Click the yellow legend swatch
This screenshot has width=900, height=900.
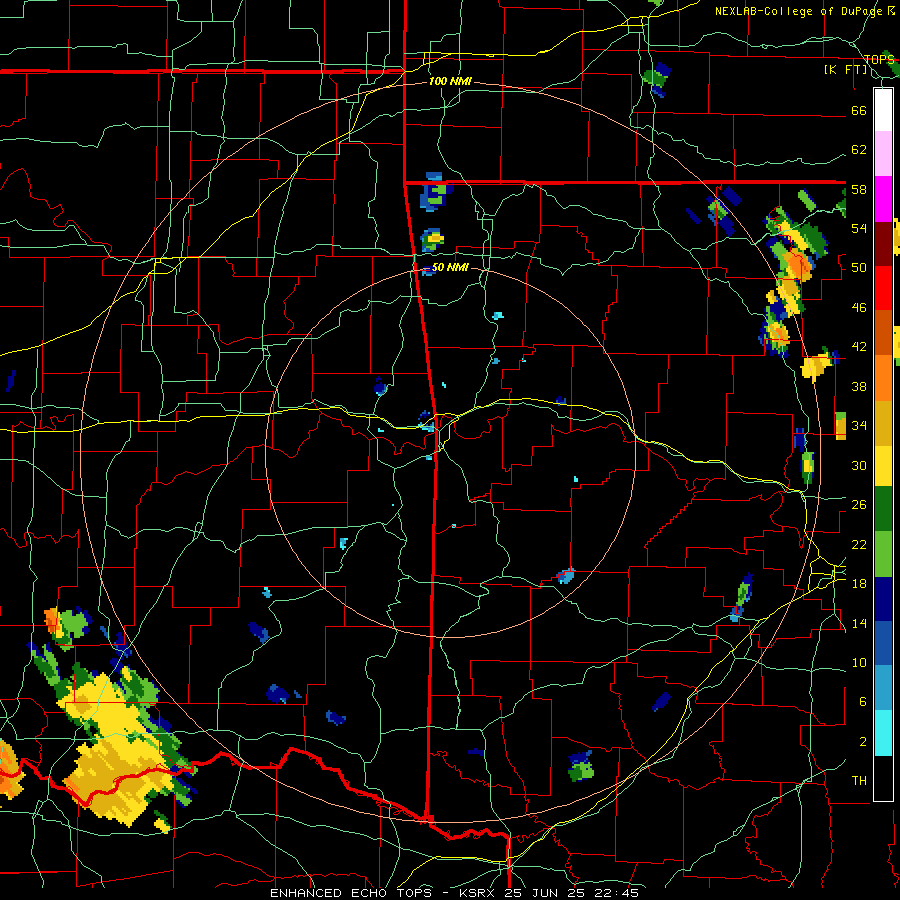point(883,466)
